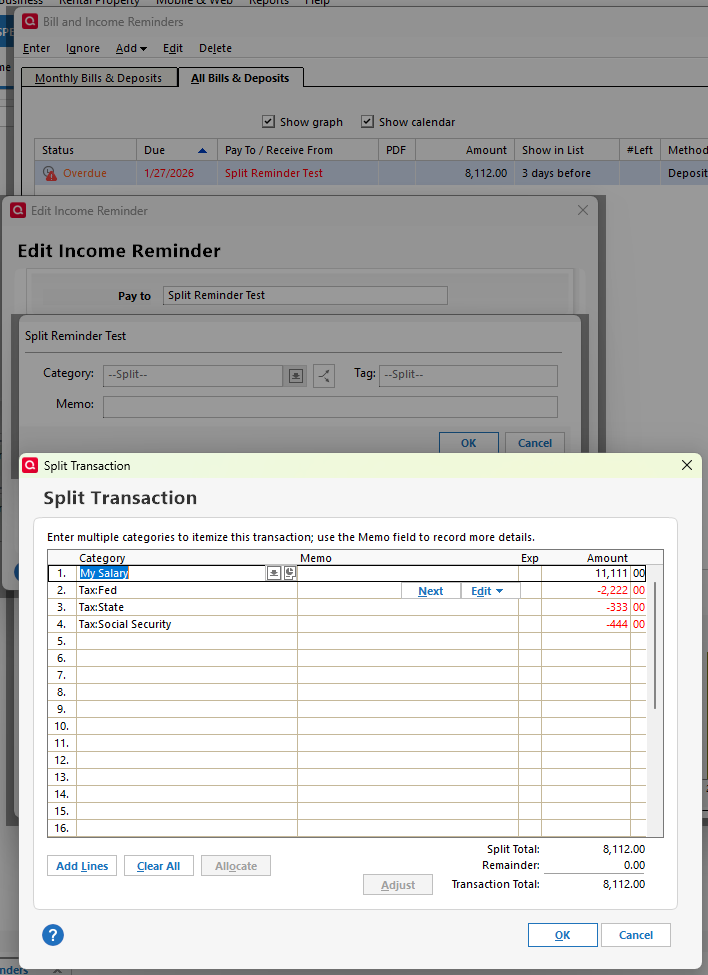
Task: Cancel the Split Transaction dialog
Action: coord(636,935)
